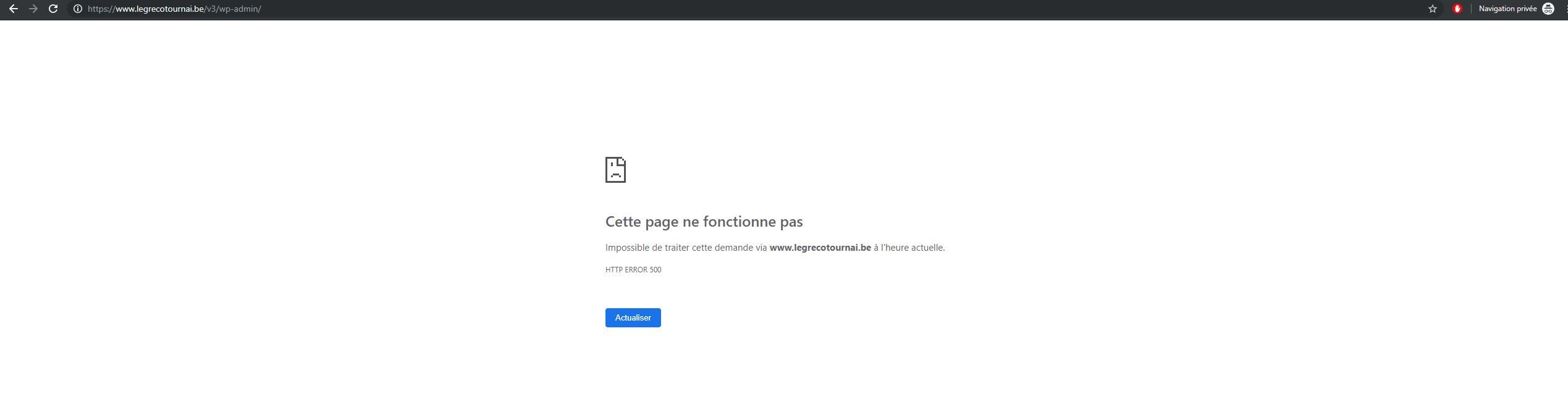This screenshot has width=1568, height=407.
Task: Click the Navigation privée label
Action: (1507, 9)
